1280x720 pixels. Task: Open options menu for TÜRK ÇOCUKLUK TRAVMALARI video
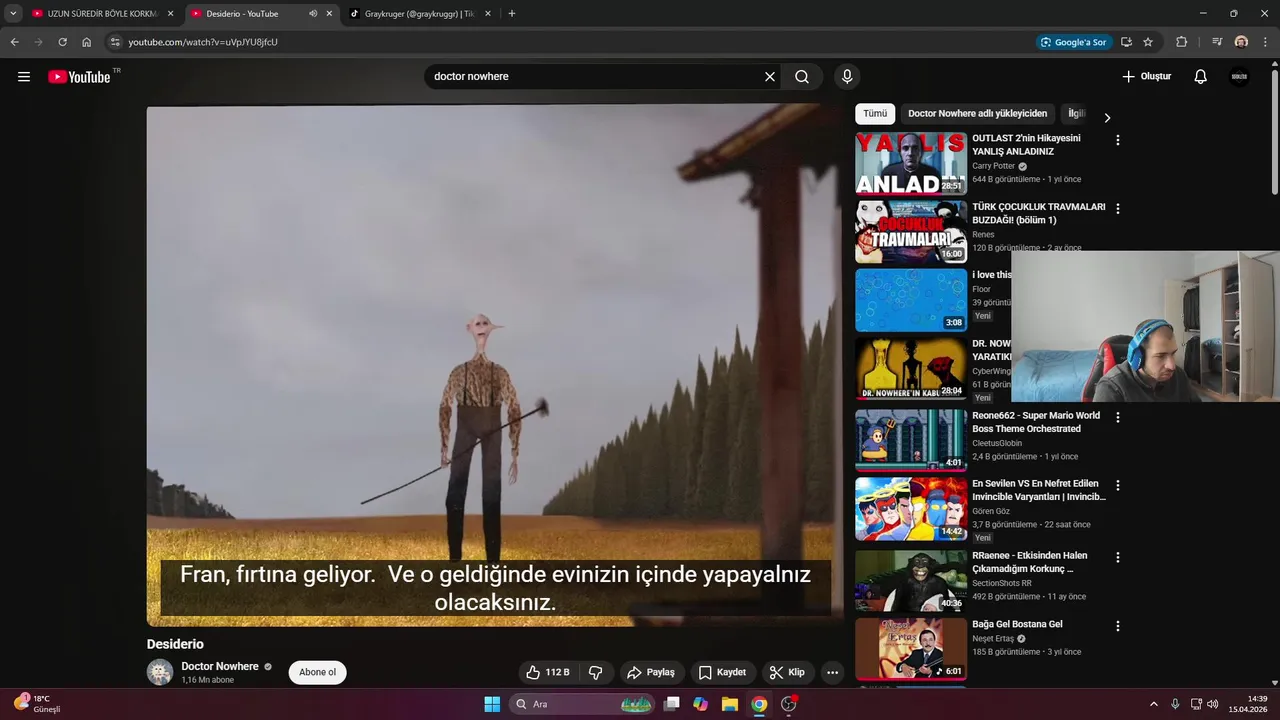click(1118, 209)
